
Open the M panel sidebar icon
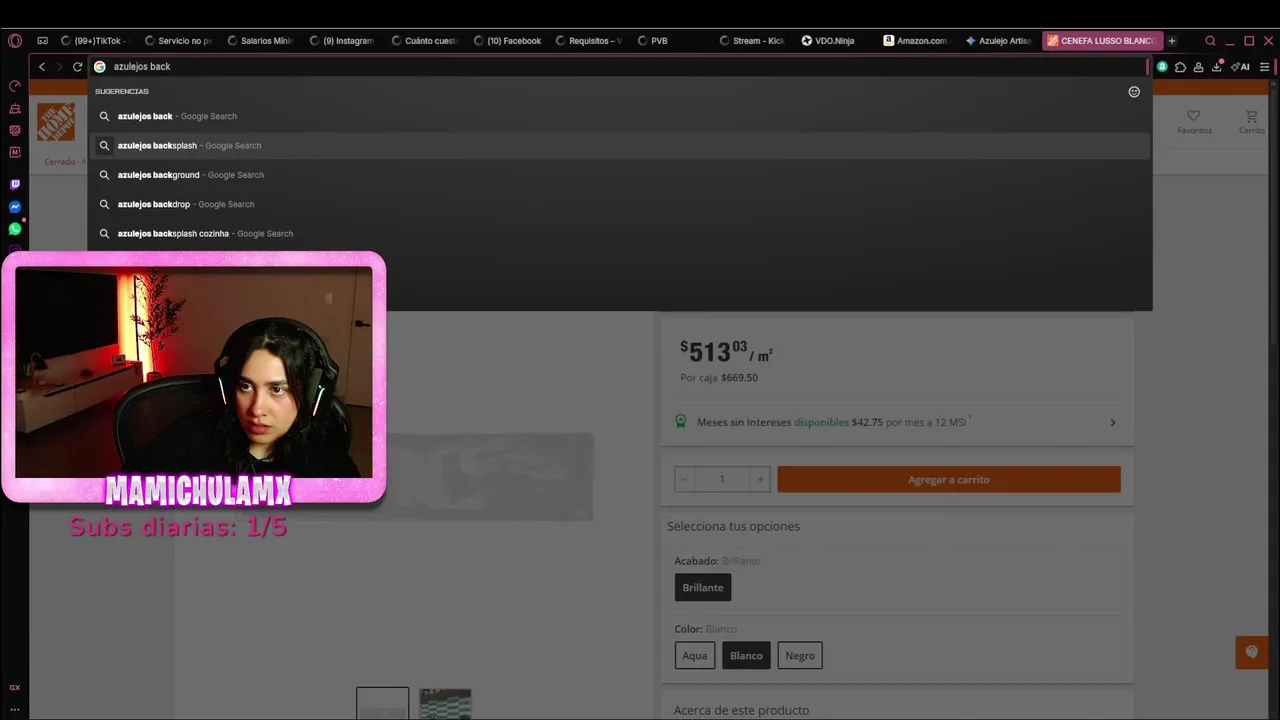point(15,152)
